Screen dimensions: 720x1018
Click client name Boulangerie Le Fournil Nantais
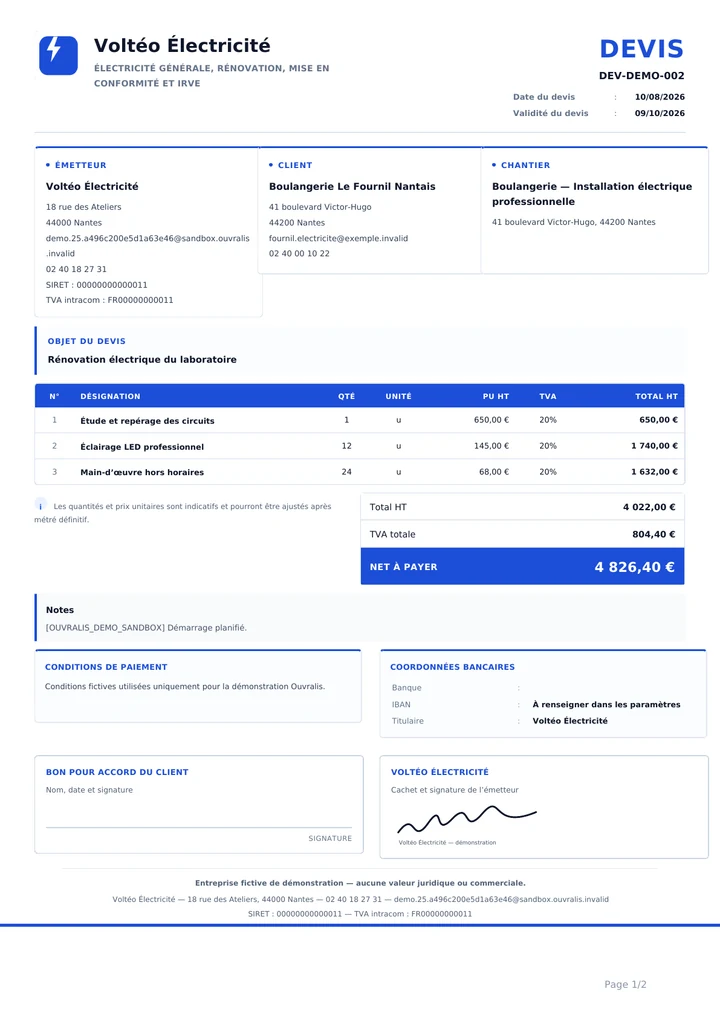(x=352, y=186)
